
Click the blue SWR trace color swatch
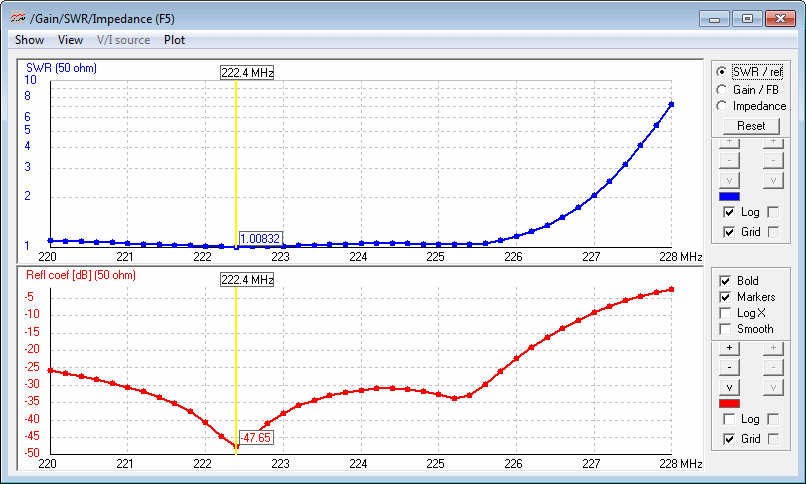click(x=729, y=196)
